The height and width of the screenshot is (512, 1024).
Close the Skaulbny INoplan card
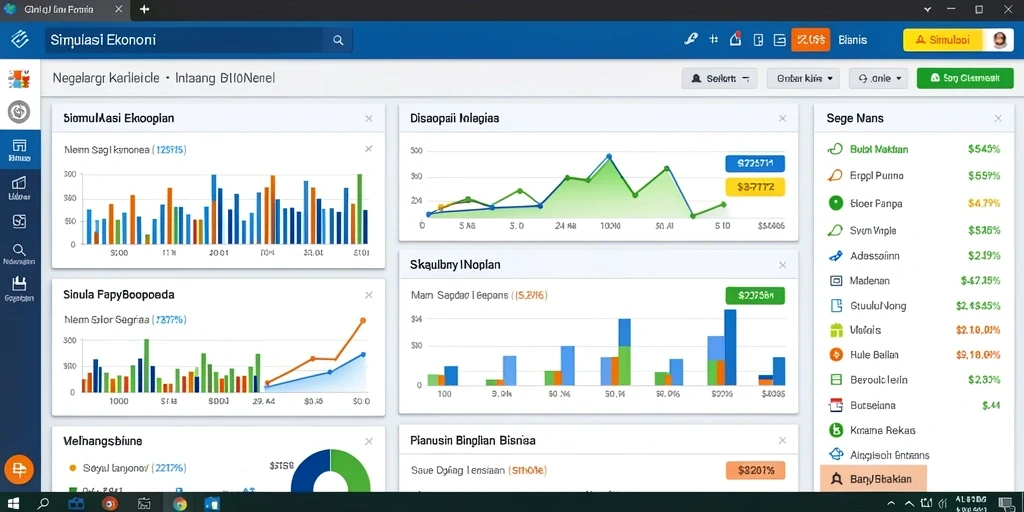tap(782, 265)
